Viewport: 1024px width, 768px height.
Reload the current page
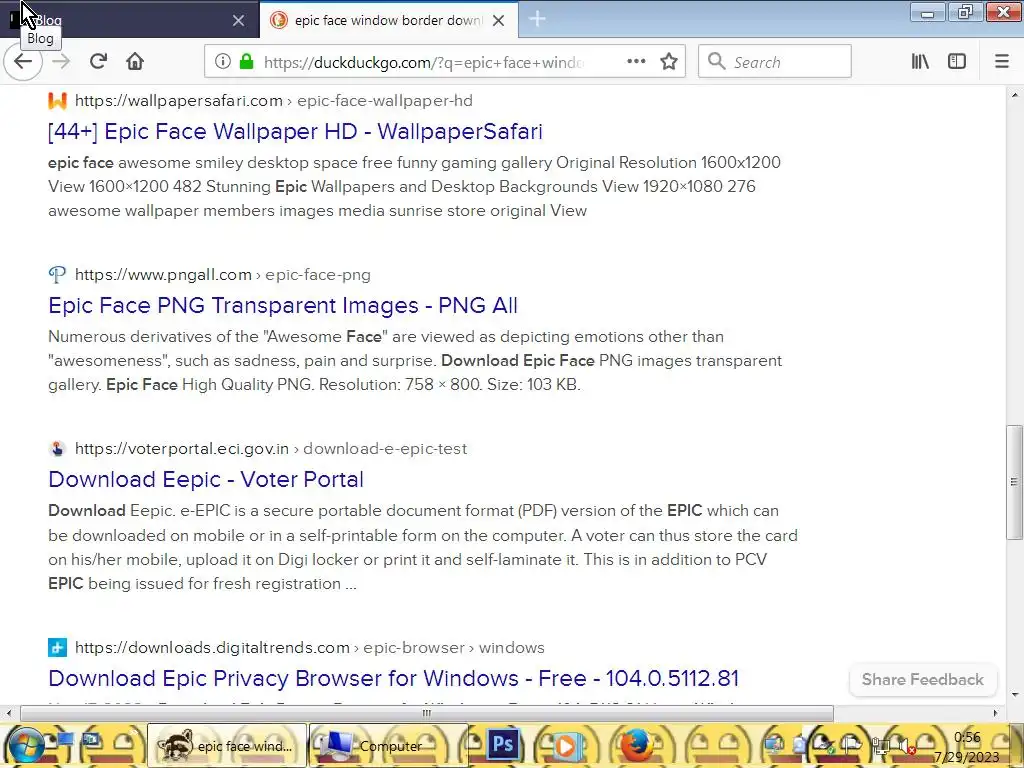(x=99, y=61)
